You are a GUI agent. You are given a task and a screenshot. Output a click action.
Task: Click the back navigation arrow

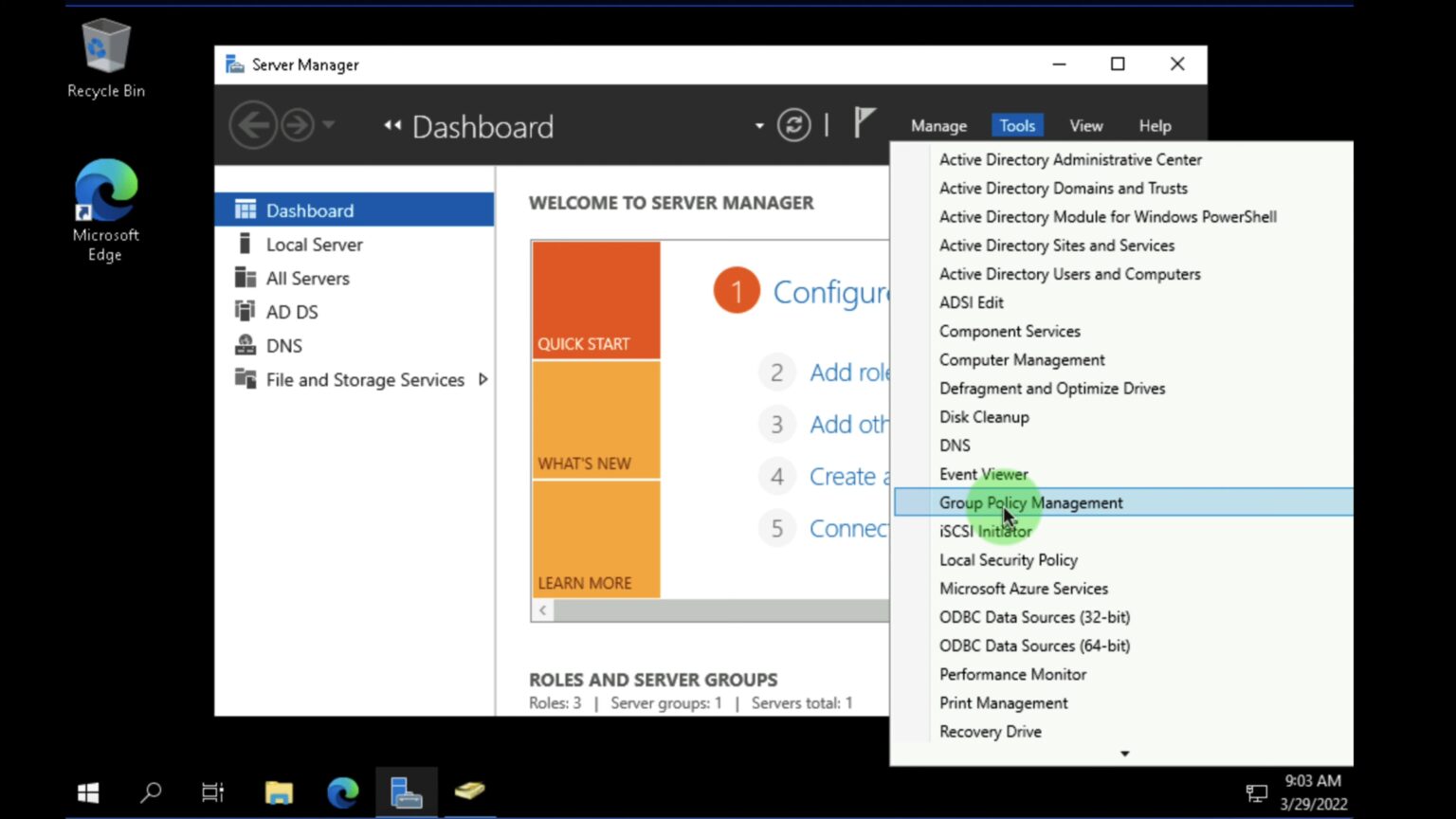coord(253,124)
